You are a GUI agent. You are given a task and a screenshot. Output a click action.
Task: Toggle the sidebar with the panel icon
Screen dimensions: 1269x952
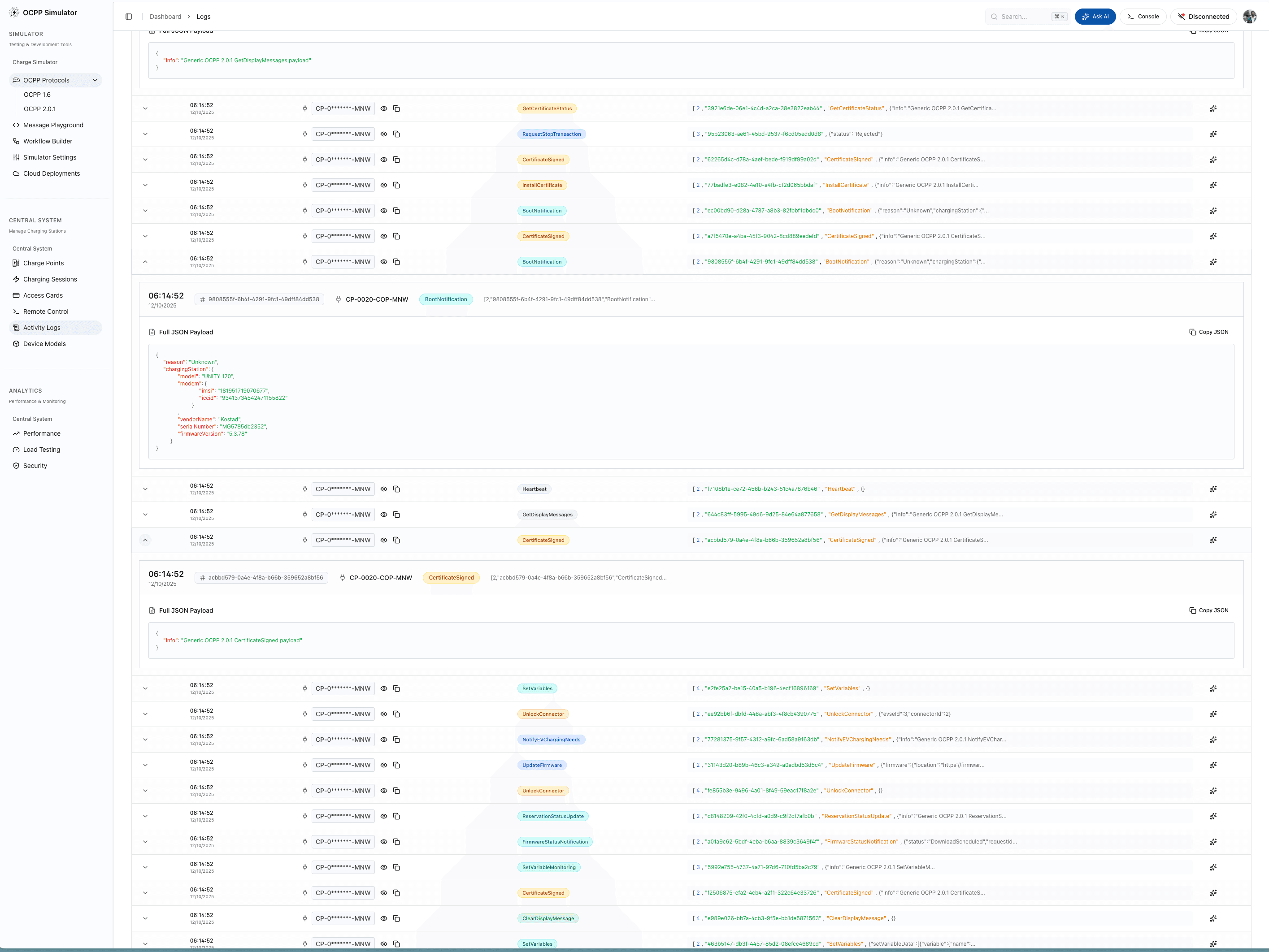[129, 16]
